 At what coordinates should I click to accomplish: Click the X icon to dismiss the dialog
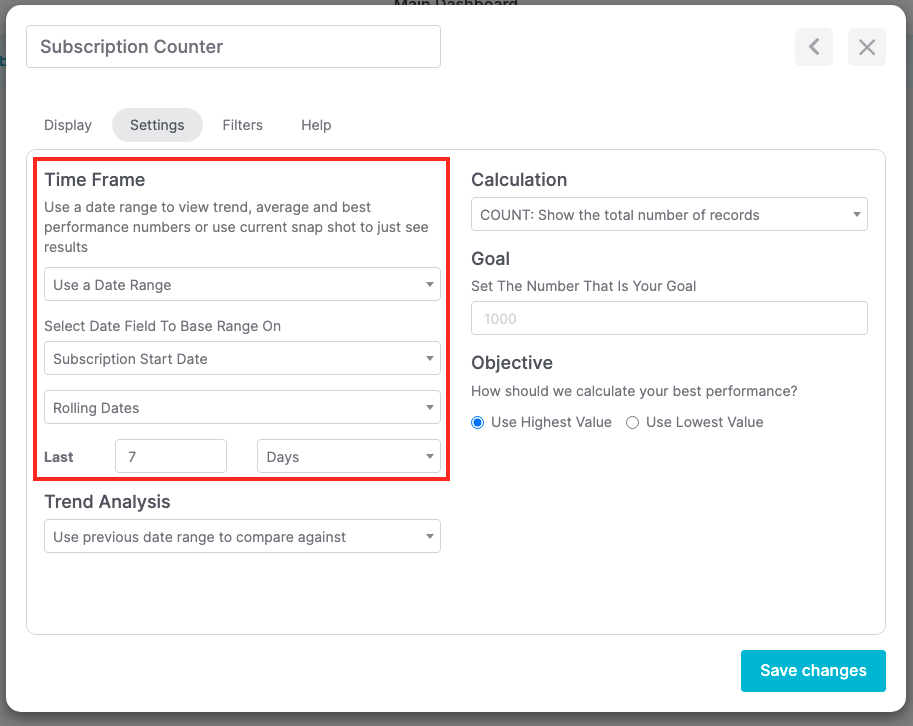[x=866, y=47]
